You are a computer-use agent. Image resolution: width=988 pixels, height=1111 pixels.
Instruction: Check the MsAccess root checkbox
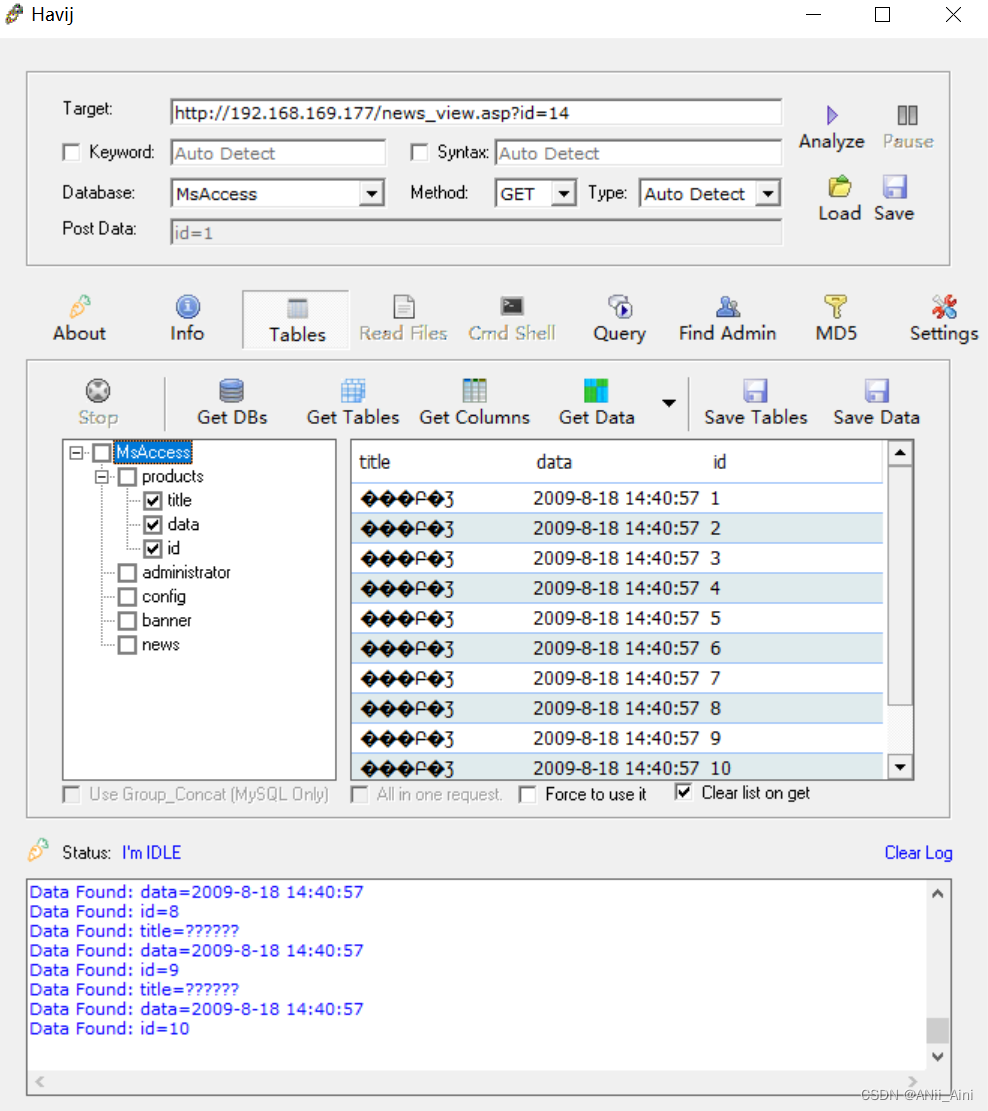tap(102, 452)
